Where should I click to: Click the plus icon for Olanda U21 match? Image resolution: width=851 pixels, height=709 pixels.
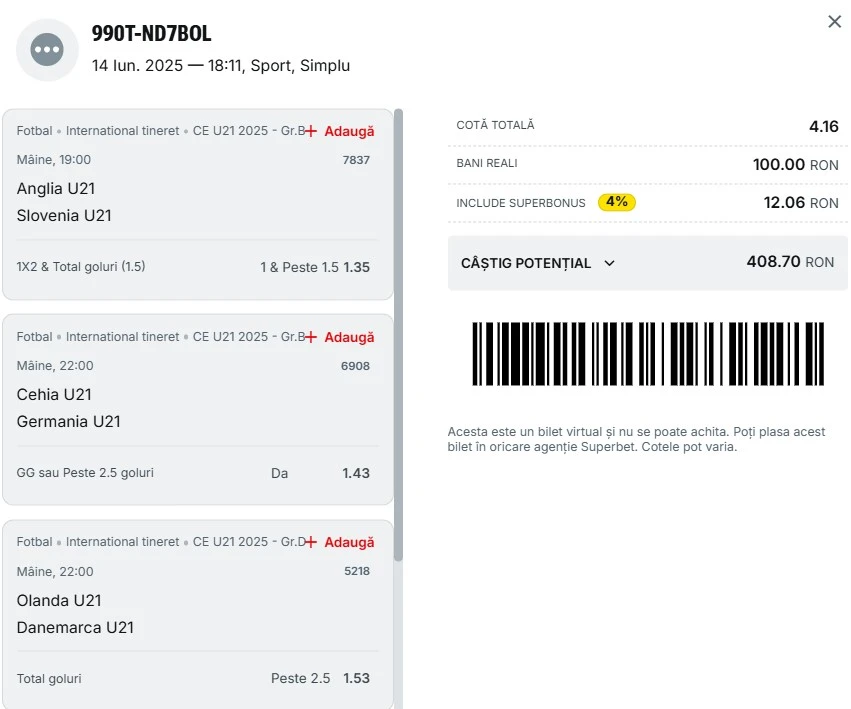pyautogui.click(x=310, y=542)
